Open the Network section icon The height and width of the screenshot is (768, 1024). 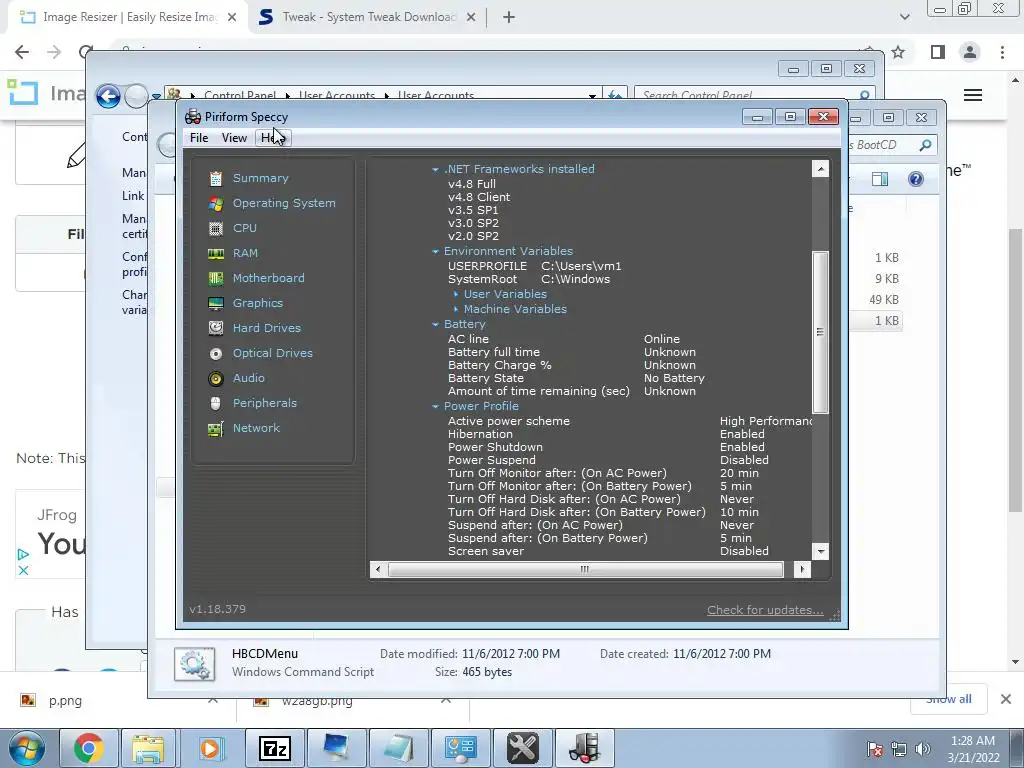coord(216,428)
